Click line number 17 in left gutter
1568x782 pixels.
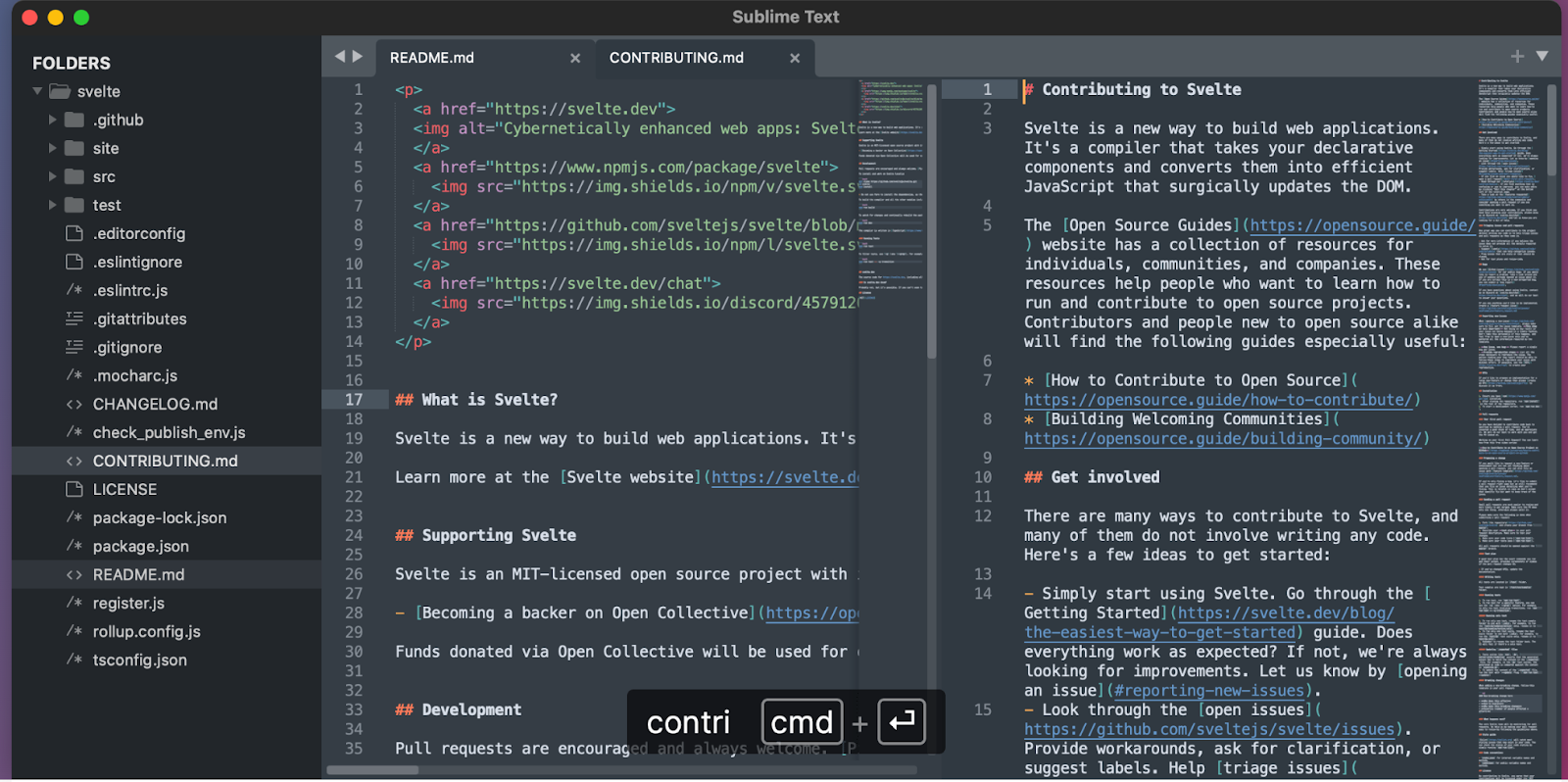(x=354, y=400)
